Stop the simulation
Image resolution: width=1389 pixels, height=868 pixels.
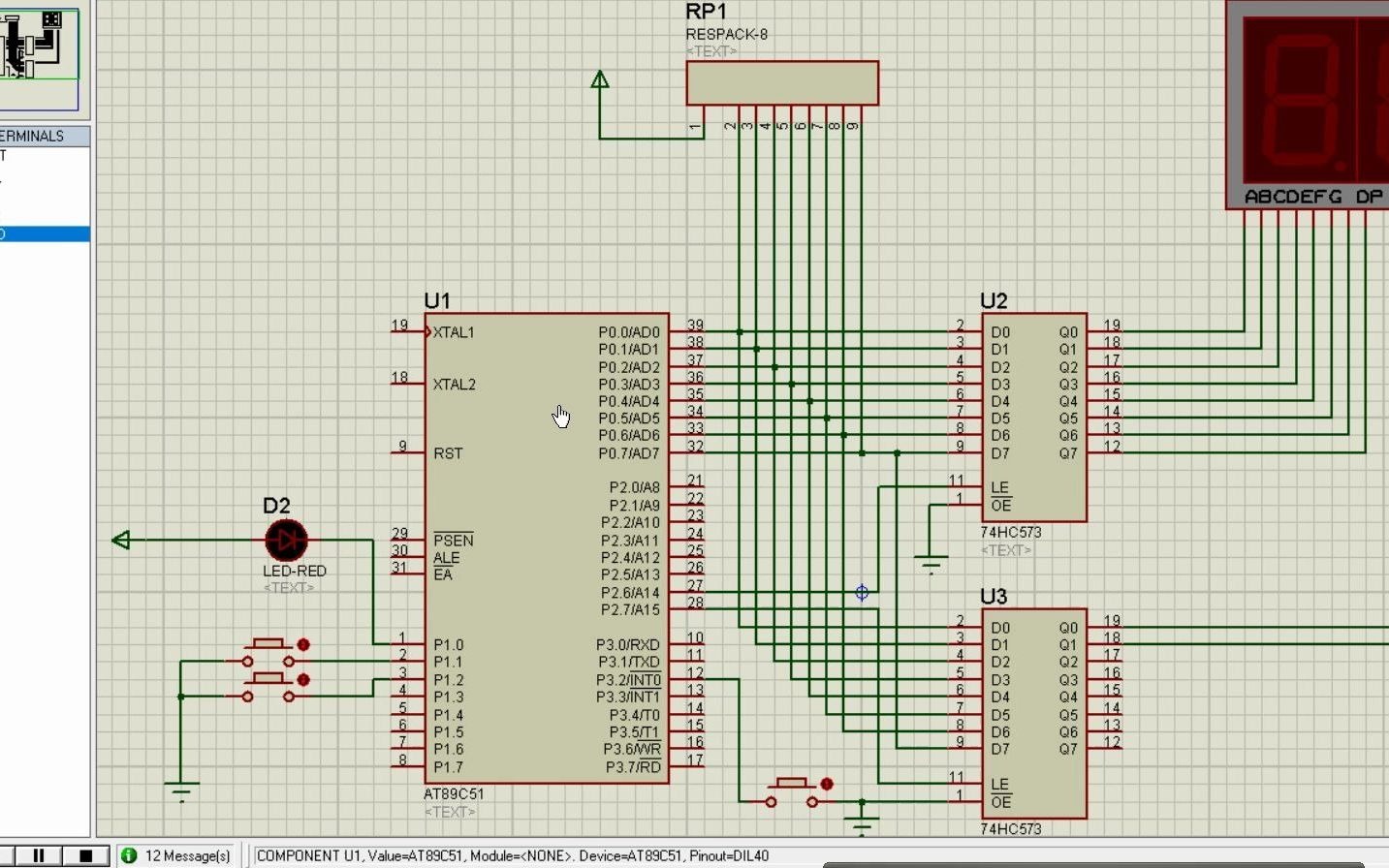(x=85, y=855)
